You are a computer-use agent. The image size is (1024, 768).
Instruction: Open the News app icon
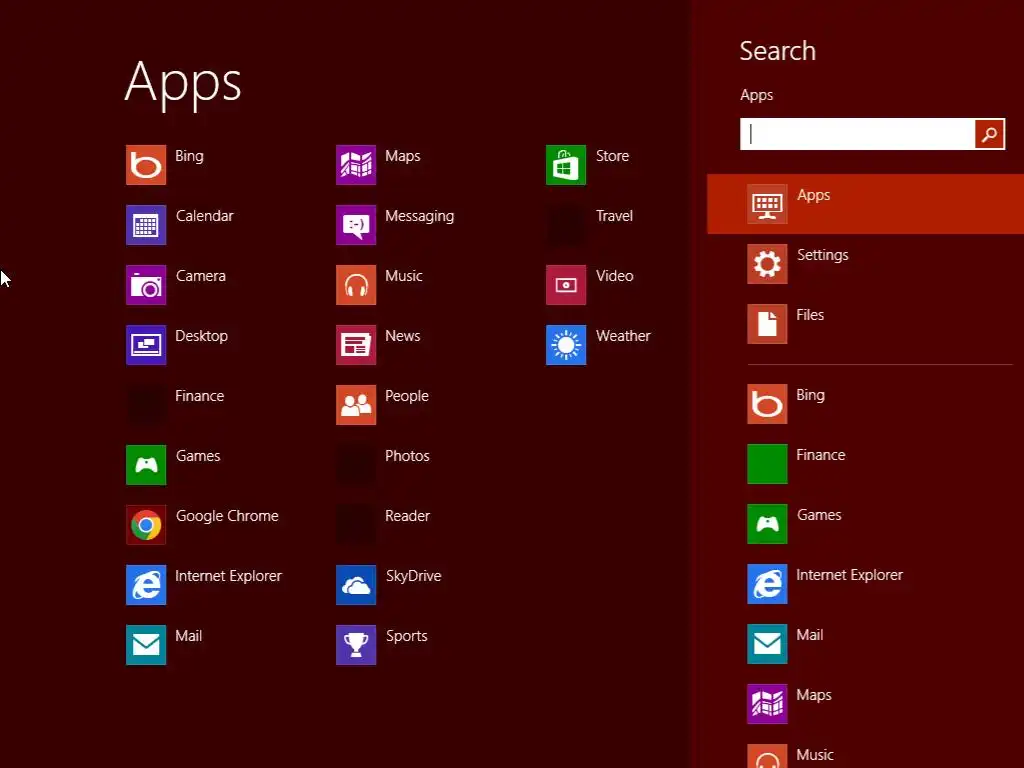click(356, 345)
